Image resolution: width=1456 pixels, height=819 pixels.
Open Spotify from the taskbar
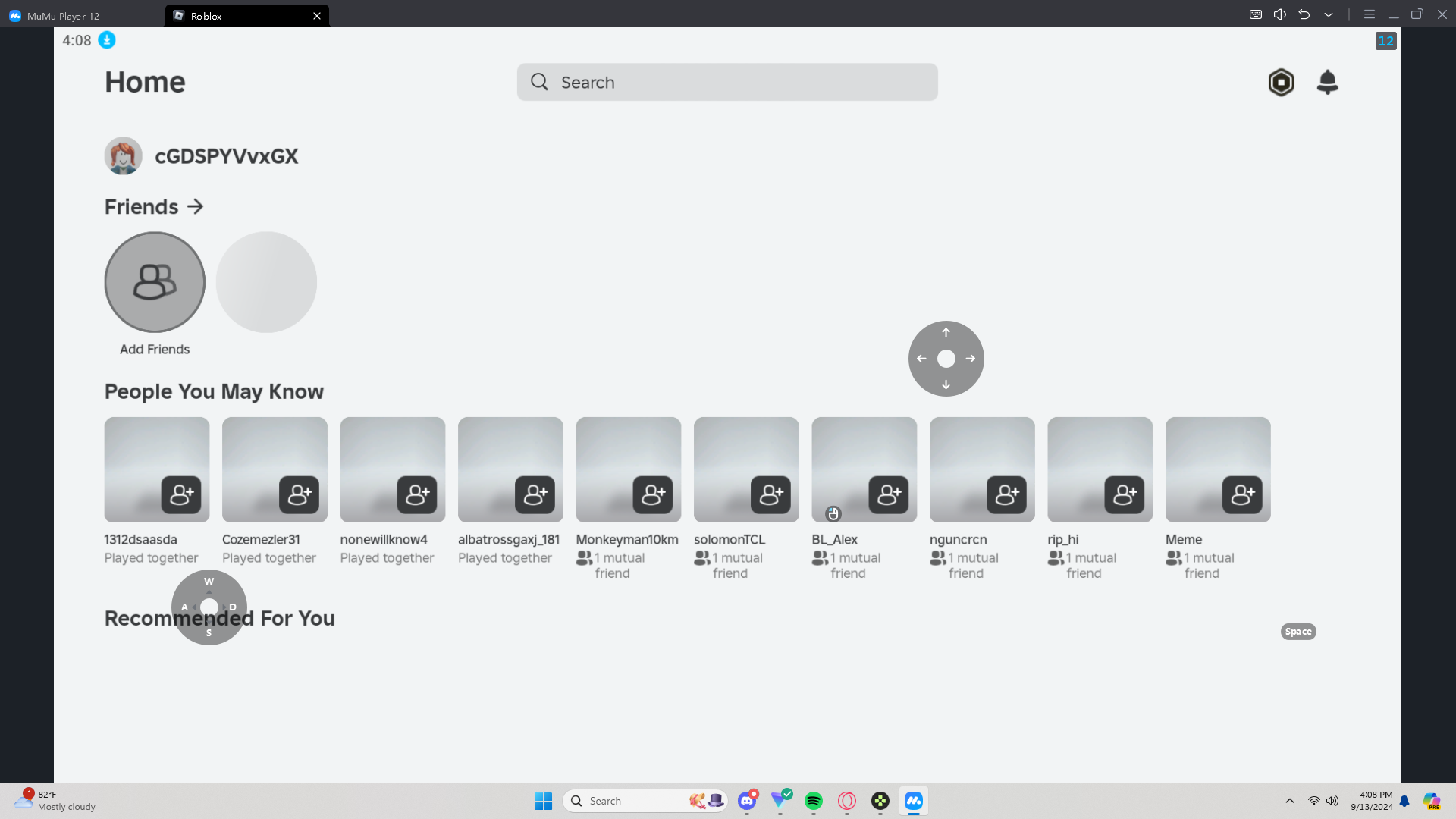point(814,801)
